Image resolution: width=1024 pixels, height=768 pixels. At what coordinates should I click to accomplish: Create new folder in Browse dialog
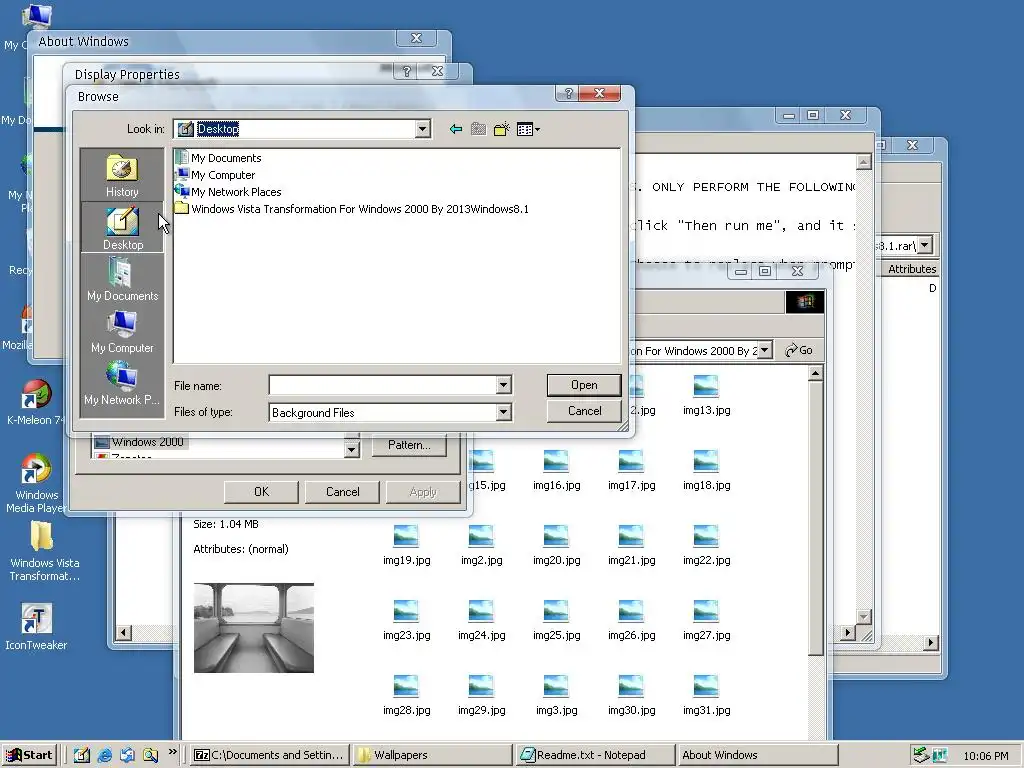point(502,129)
